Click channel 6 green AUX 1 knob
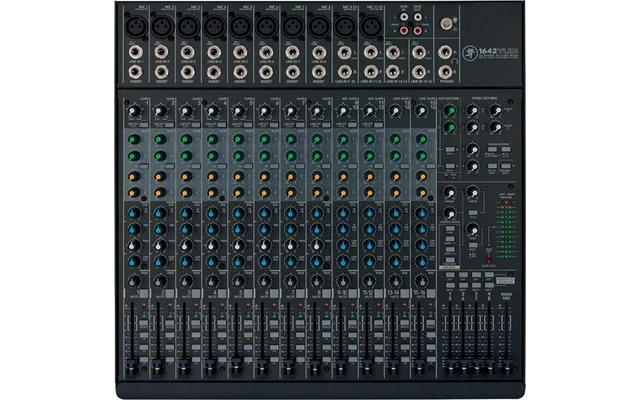Viewport: 640px width, 400px height. pos(264,140)
